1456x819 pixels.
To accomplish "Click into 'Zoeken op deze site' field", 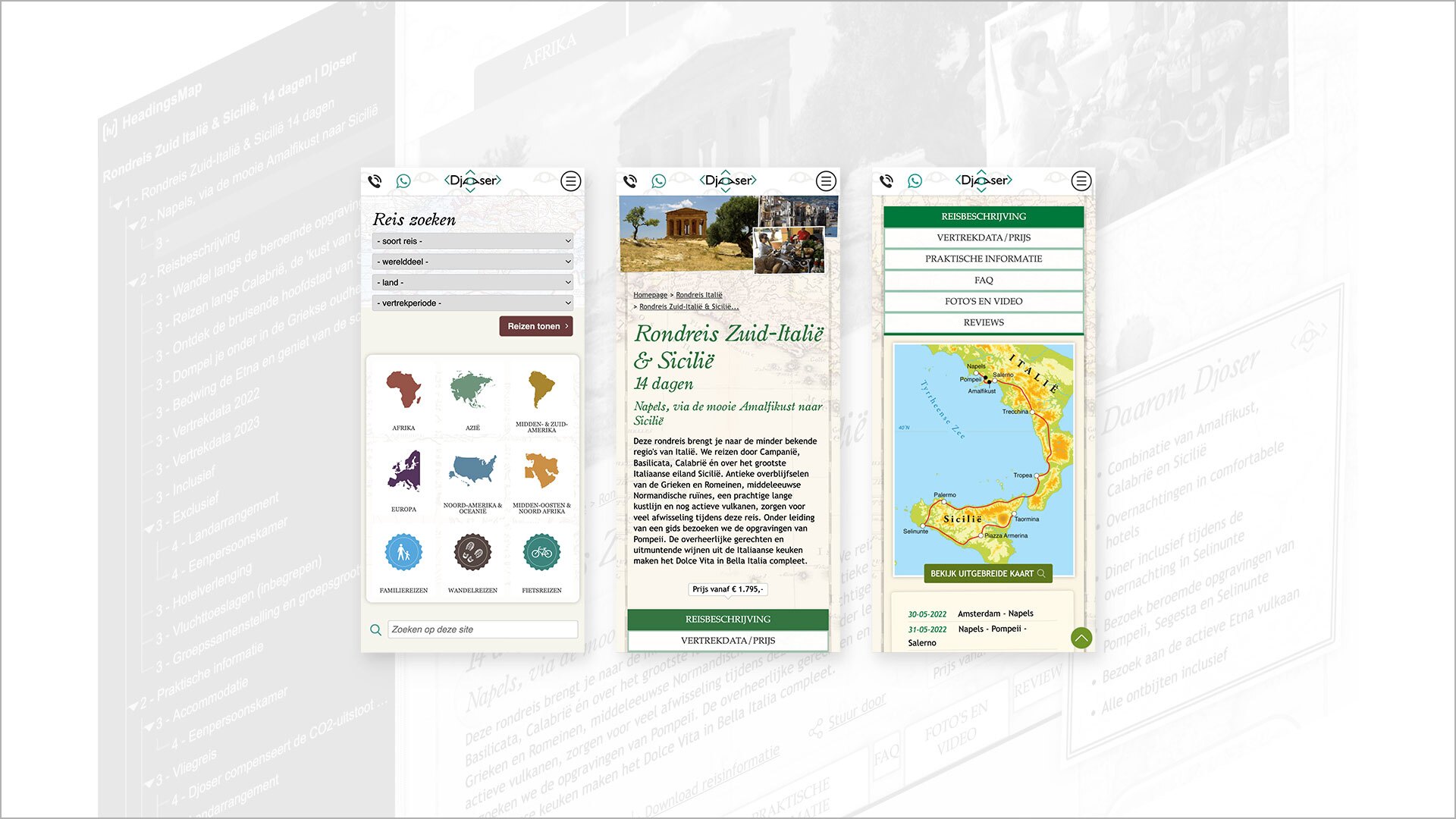I will click(483, 629).
